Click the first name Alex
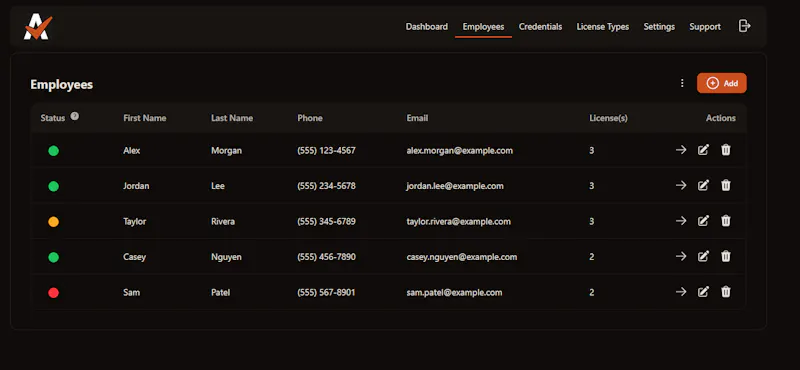Viewport: 800px width, 370px height. tap(132, 151)
